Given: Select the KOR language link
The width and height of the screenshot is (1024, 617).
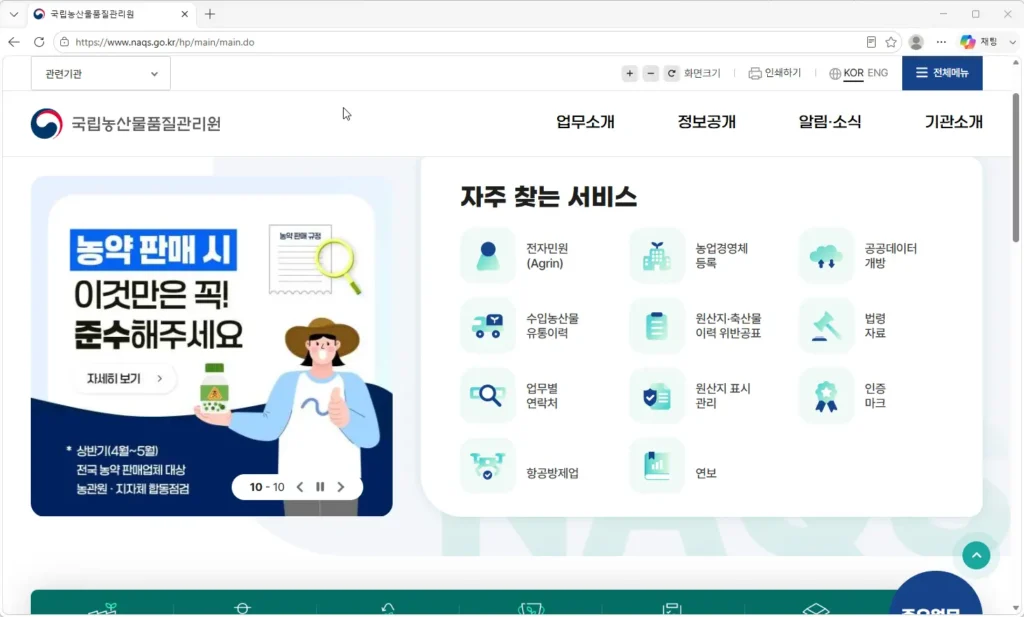Looking at the screenshot, I should tap(854, 73).
